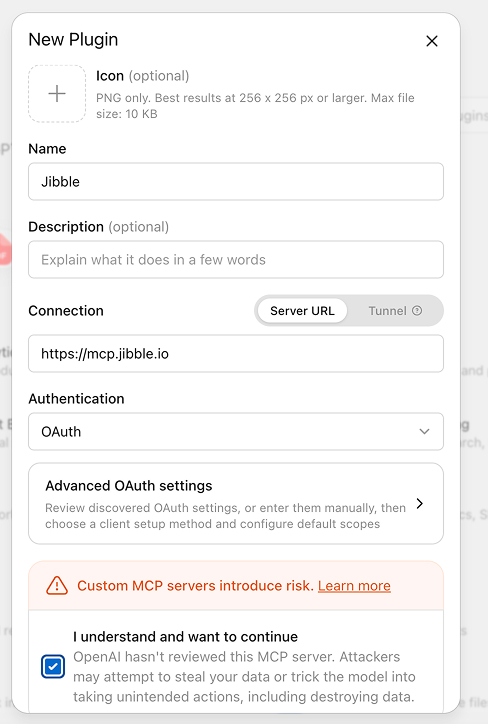The height and width of the screenshot is (724, 488).
Task: Uncheck the I understand checkbox
Action: pyautogui.click(x=53, y=667)
